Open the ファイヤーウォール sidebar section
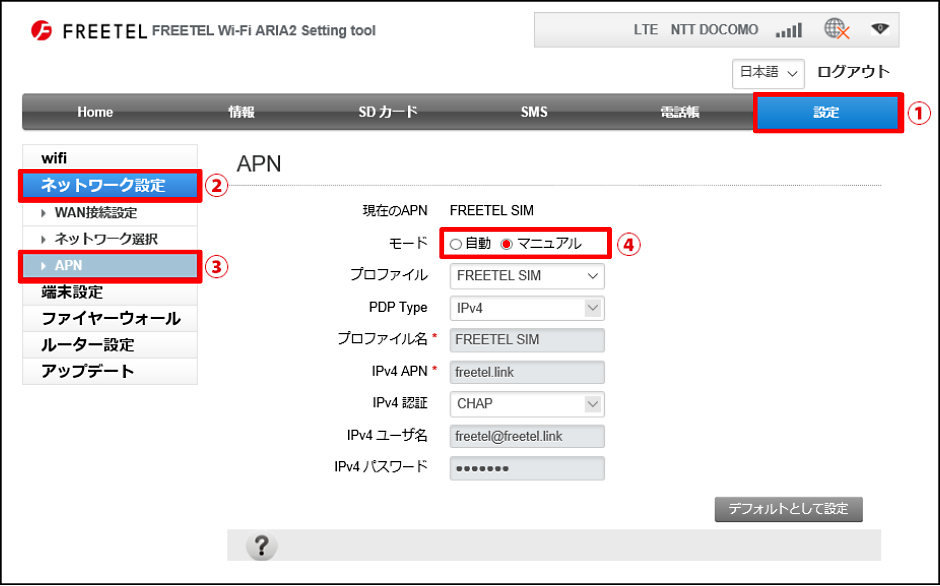 [x=110, y=318]
